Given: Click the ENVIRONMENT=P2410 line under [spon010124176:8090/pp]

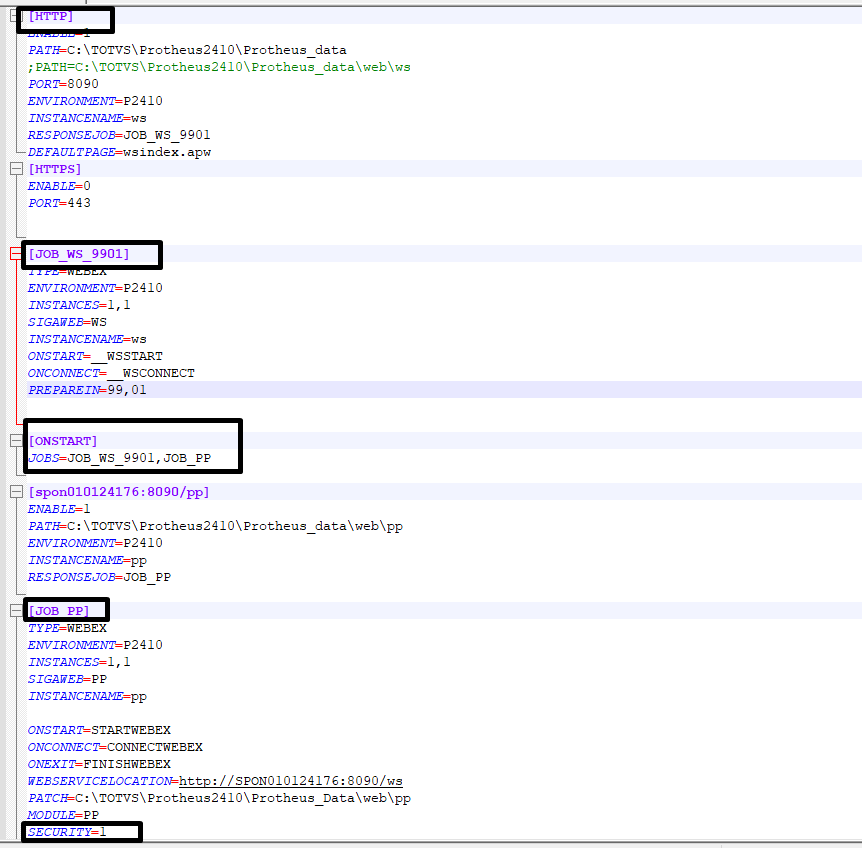Looking at the screenshot, I should 95,543.
